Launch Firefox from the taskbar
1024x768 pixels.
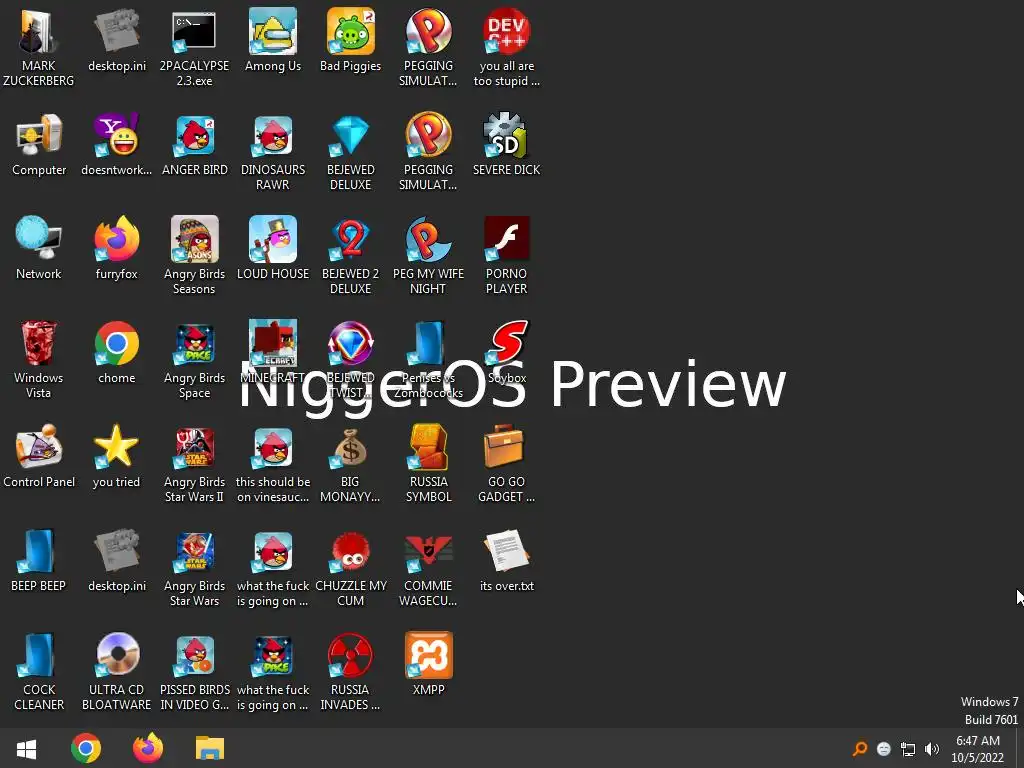tap(148, 748)
